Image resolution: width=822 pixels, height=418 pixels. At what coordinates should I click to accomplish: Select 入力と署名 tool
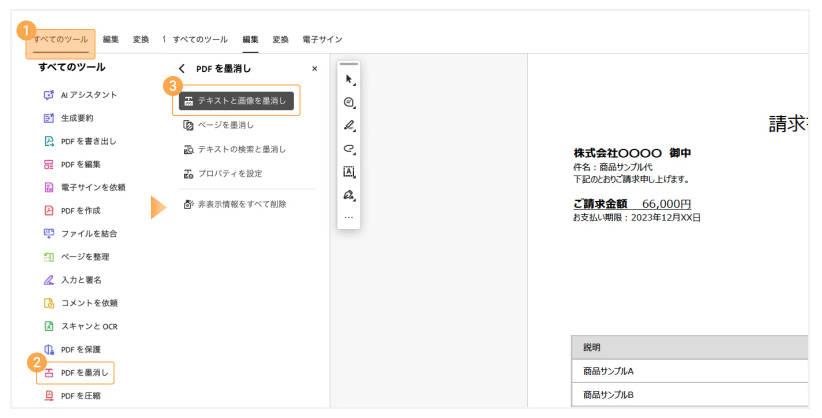(72, 280)
